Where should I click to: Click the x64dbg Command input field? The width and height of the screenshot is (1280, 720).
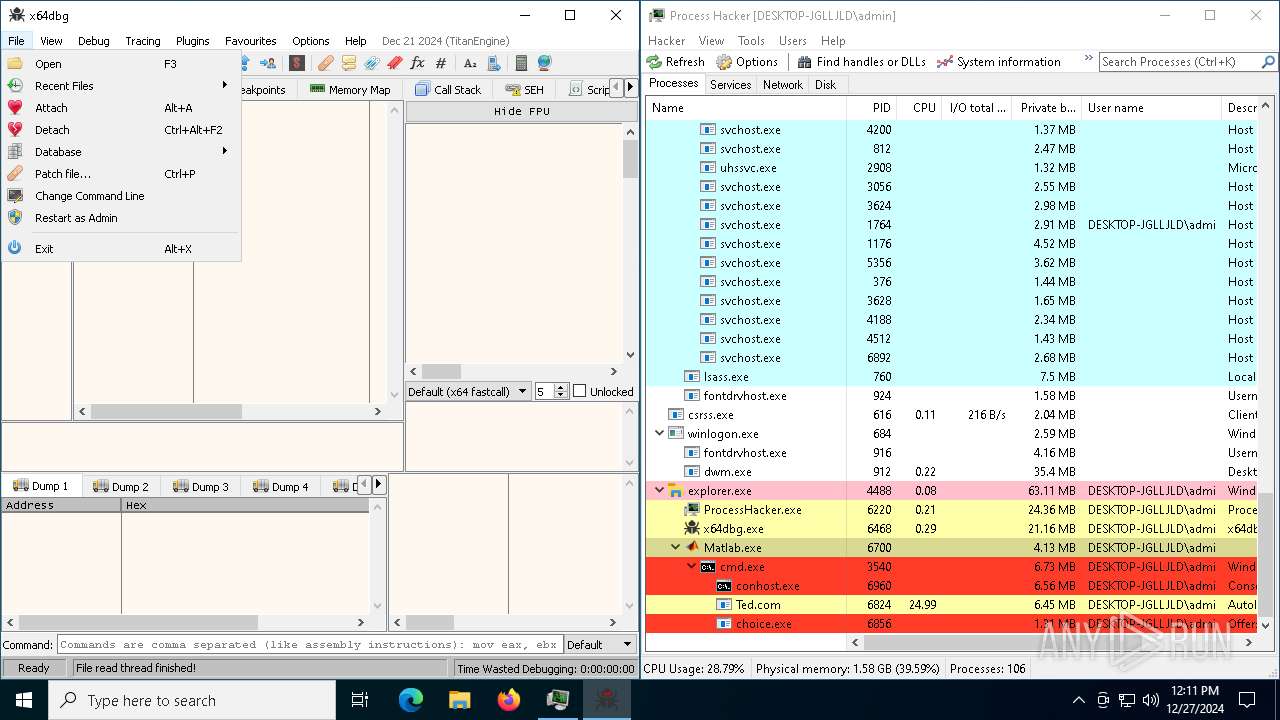[310, 645]
